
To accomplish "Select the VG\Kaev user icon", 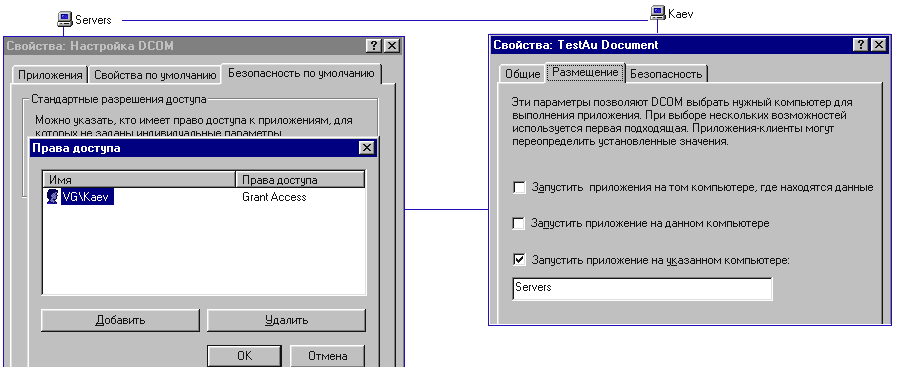I will coord(52,197).
